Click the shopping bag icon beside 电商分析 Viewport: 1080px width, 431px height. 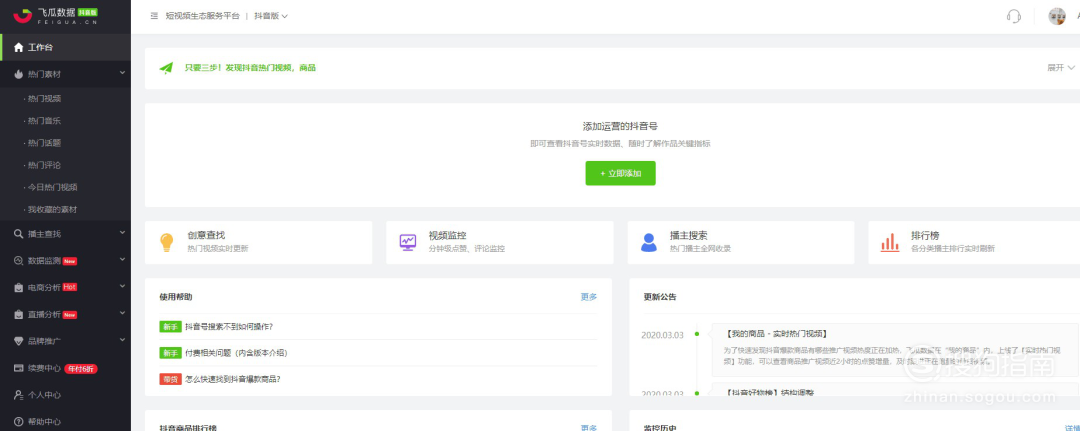point(19,288)
